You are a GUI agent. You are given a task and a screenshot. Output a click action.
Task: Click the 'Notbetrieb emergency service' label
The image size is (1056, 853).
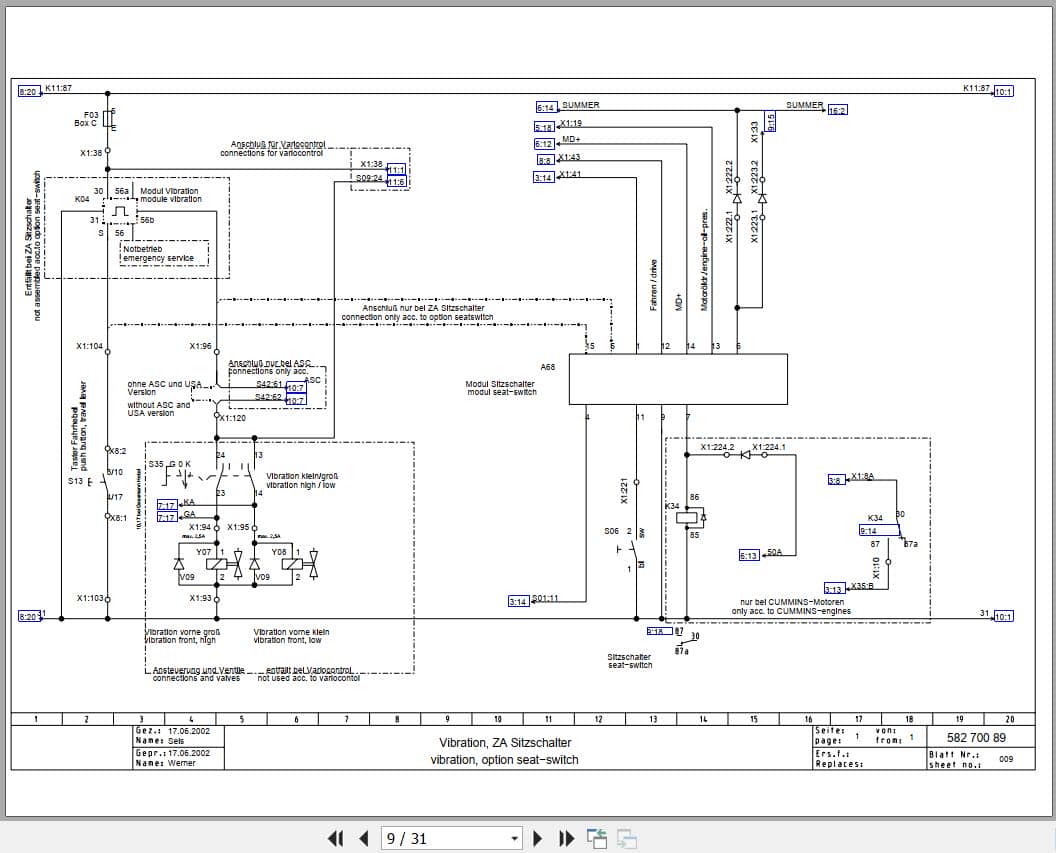pyautogui.click(x=158, y=254)
